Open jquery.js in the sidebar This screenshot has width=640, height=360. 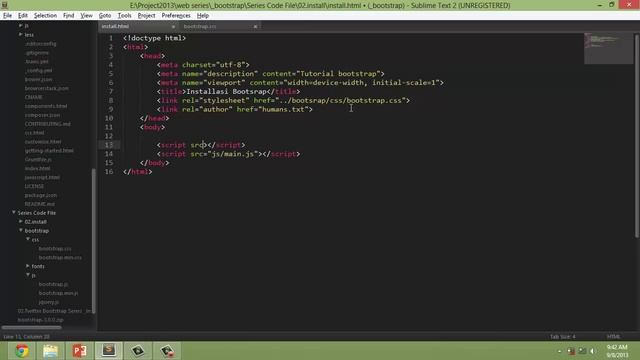[x=49, y=302]
